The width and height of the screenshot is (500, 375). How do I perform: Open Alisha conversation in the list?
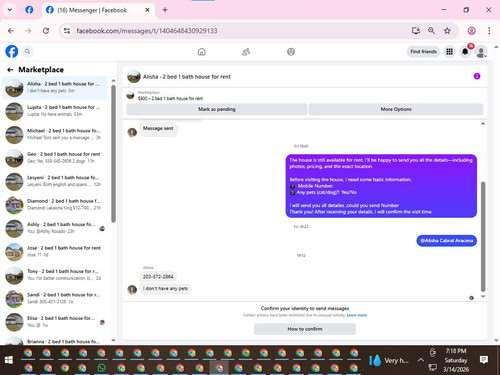click(x=55, y=88)
